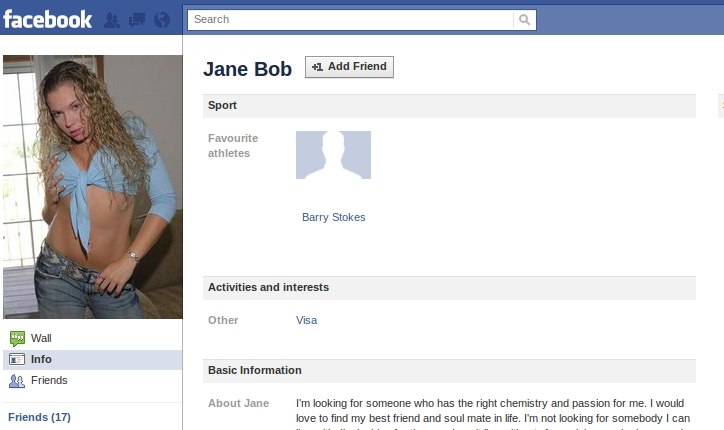Open the Wall tab in sidebar
Viewport: 724px width, 430px height.
coord(93,338)
